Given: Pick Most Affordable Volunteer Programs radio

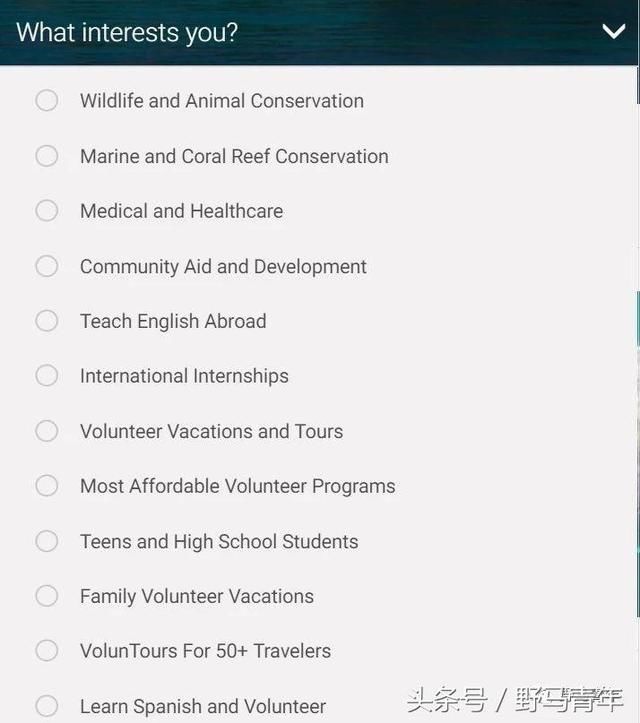Looking at the screenshot, I should pyautogui.click(x=47, y=486).
